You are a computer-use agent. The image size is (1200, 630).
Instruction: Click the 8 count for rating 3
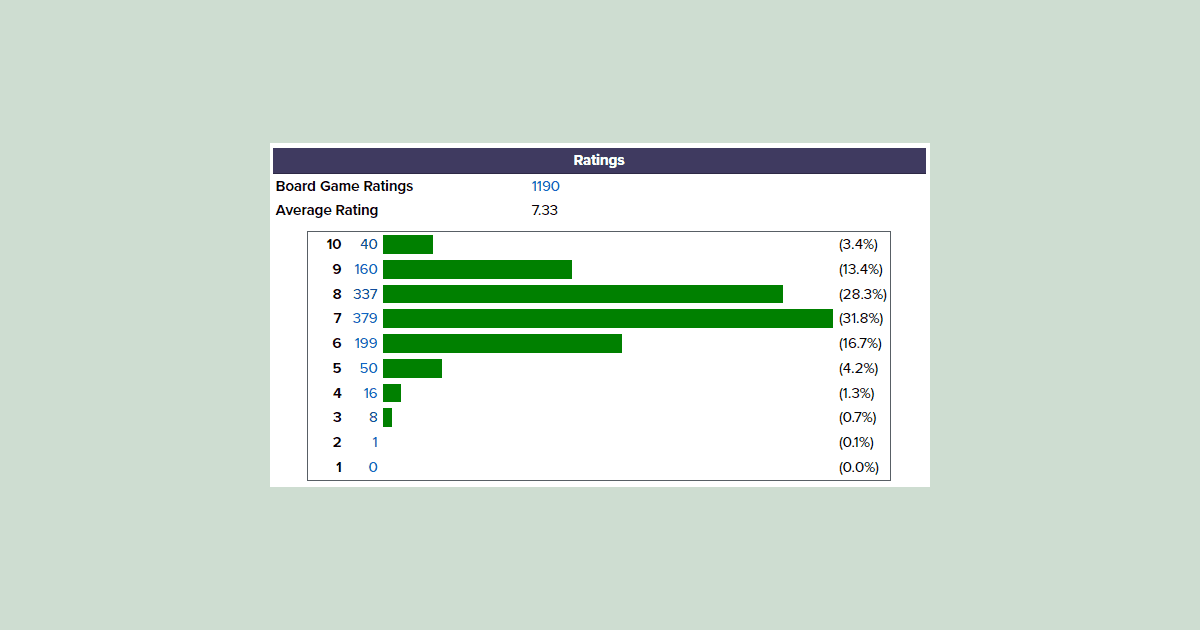point(373,417)
